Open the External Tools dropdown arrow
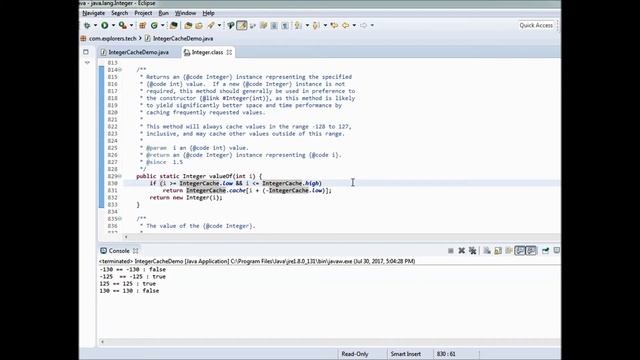This screenshot has height=360, width=640. [x=131, y=25]
